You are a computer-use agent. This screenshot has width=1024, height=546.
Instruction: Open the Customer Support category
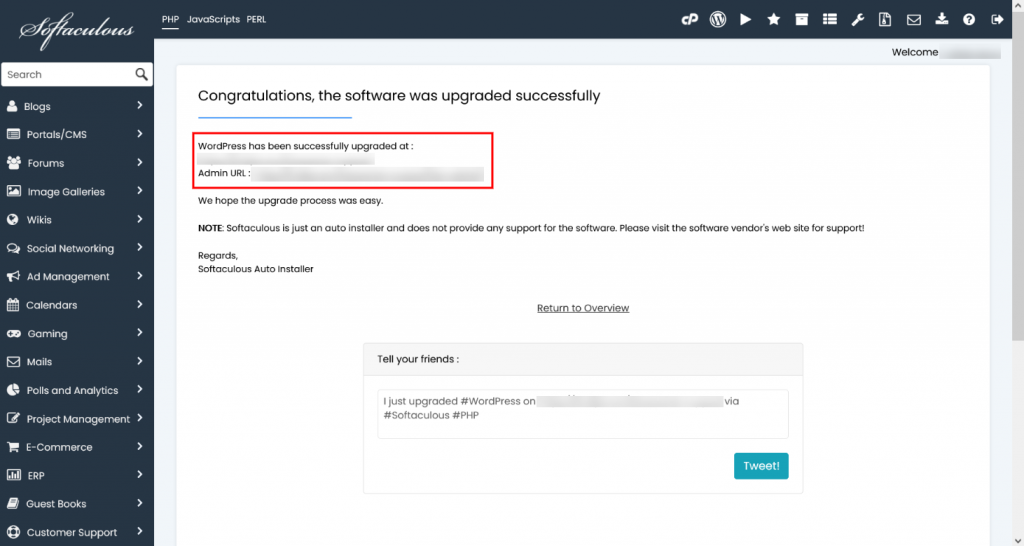(76, 532)
